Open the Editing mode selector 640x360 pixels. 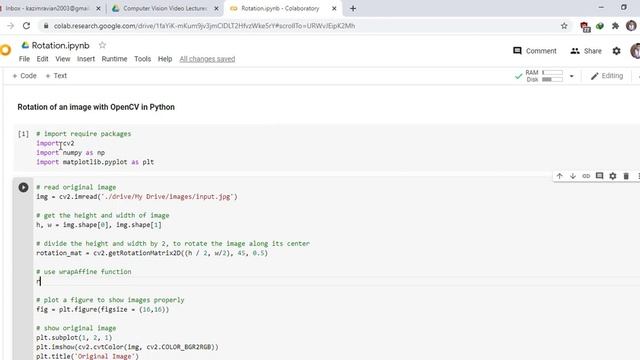(x=607, y=76)
